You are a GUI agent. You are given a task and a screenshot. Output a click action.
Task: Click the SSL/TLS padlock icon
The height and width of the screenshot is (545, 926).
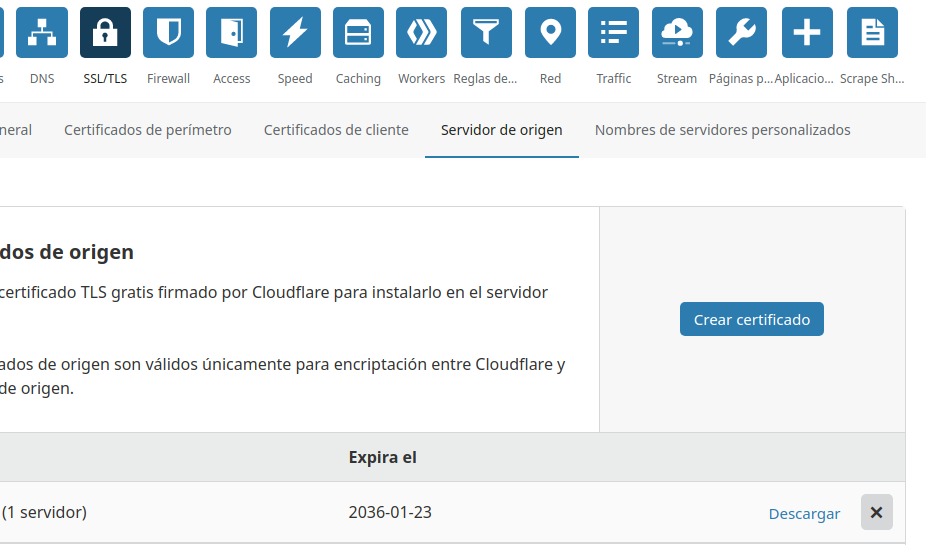(105, 33)
